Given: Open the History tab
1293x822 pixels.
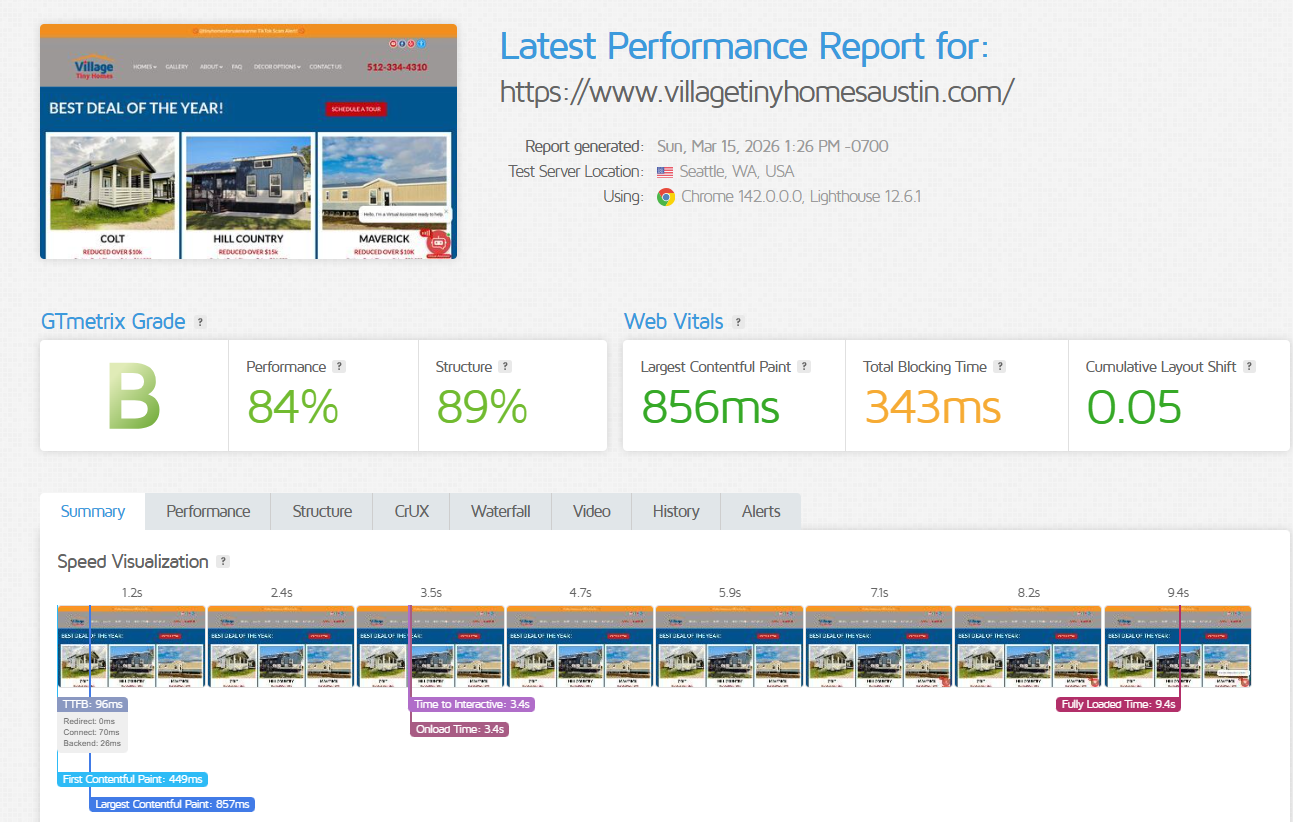Looking at the screenshot, I should (x=676, y=511).
